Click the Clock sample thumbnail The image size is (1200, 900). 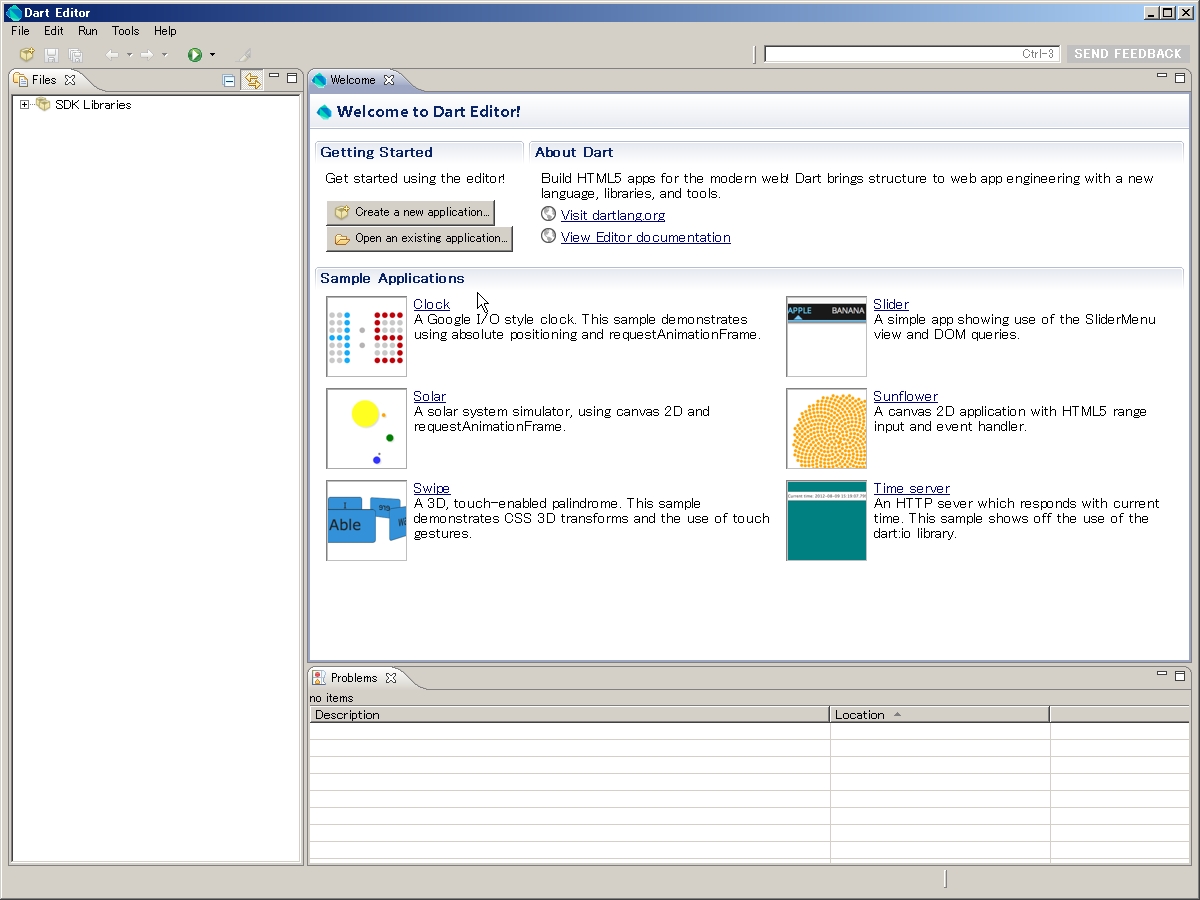point(367,336)
